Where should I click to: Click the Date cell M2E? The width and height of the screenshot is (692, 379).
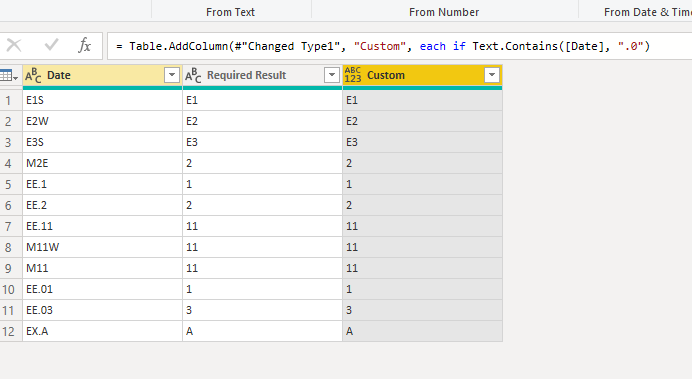[x=102, y=163]
